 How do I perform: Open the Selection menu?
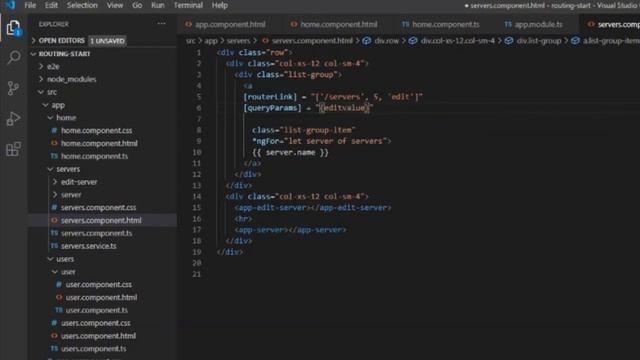(x=82, y=5)
